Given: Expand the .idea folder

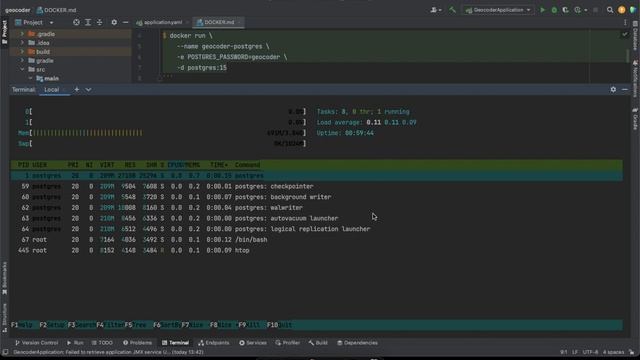Looking at the screenshot, I should coord(22,43).
